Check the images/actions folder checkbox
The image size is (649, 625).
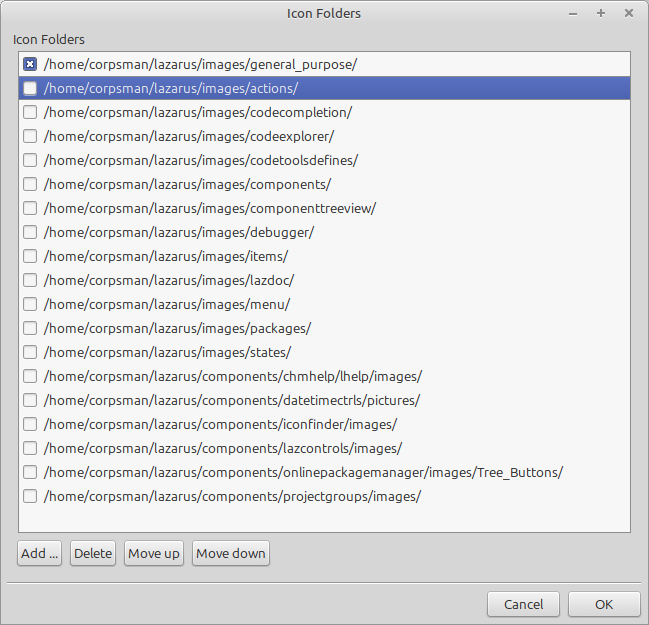click(30, 88)
